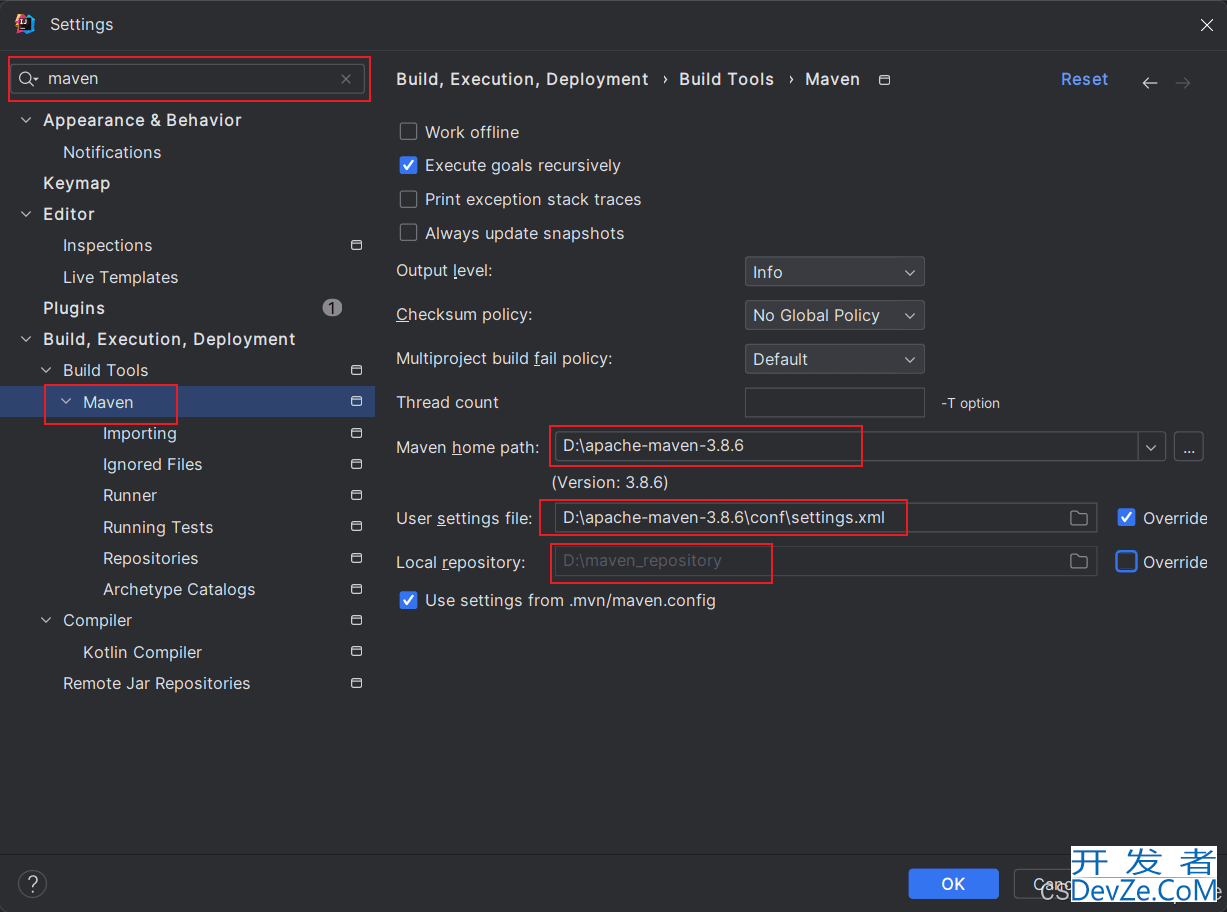This screenshot has width=1227, height=912.
Task: Open Live Templates settings
Action: click(x=120, y=277)
